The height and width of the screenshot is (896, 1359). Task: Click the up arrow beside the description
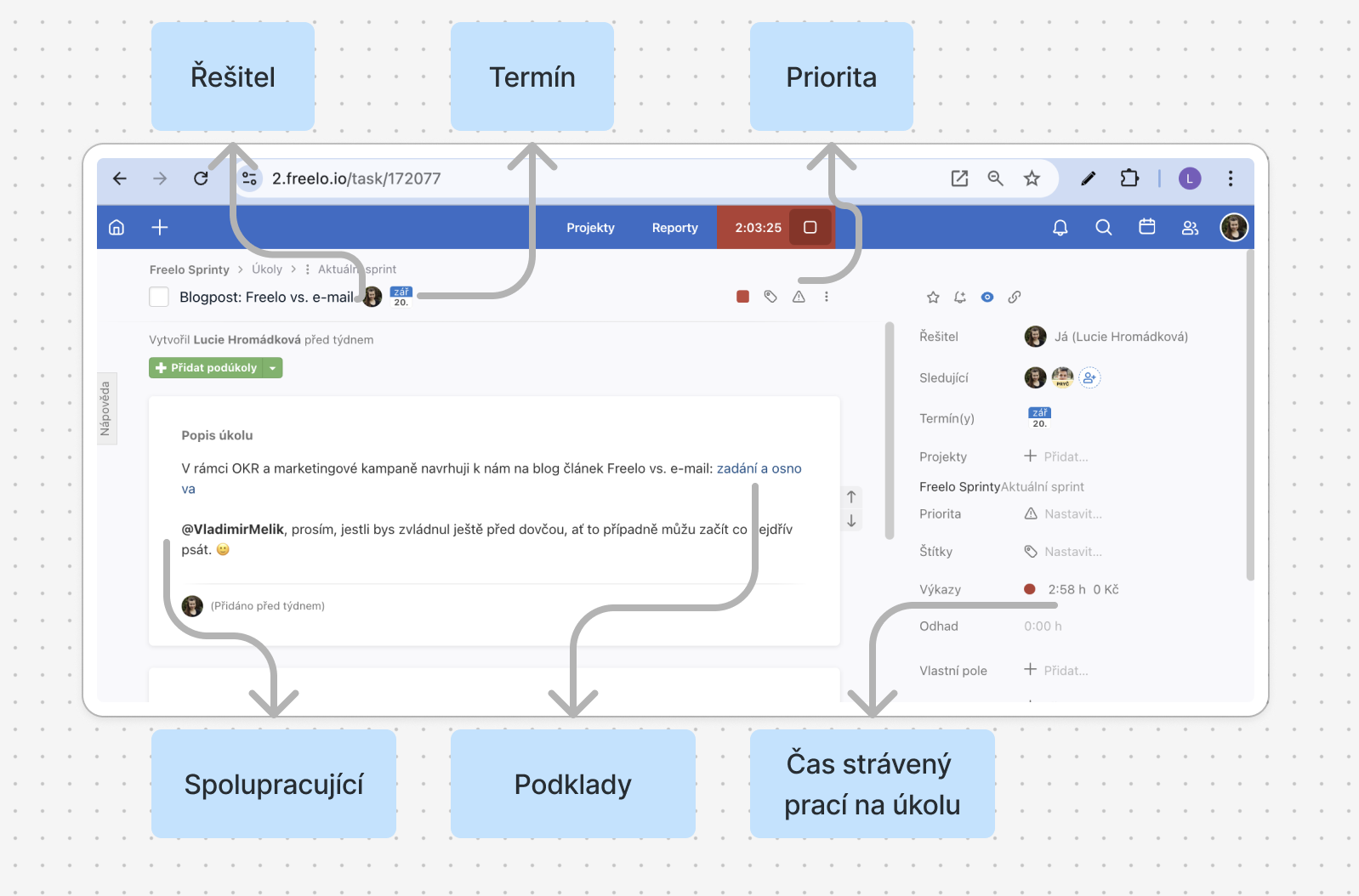(x=851, y=497)
